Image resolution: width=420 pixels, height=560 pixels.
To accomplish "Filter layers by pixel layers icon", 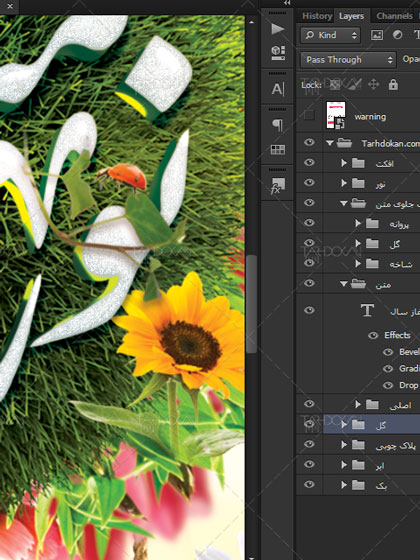I will click(x=377, y=35).
